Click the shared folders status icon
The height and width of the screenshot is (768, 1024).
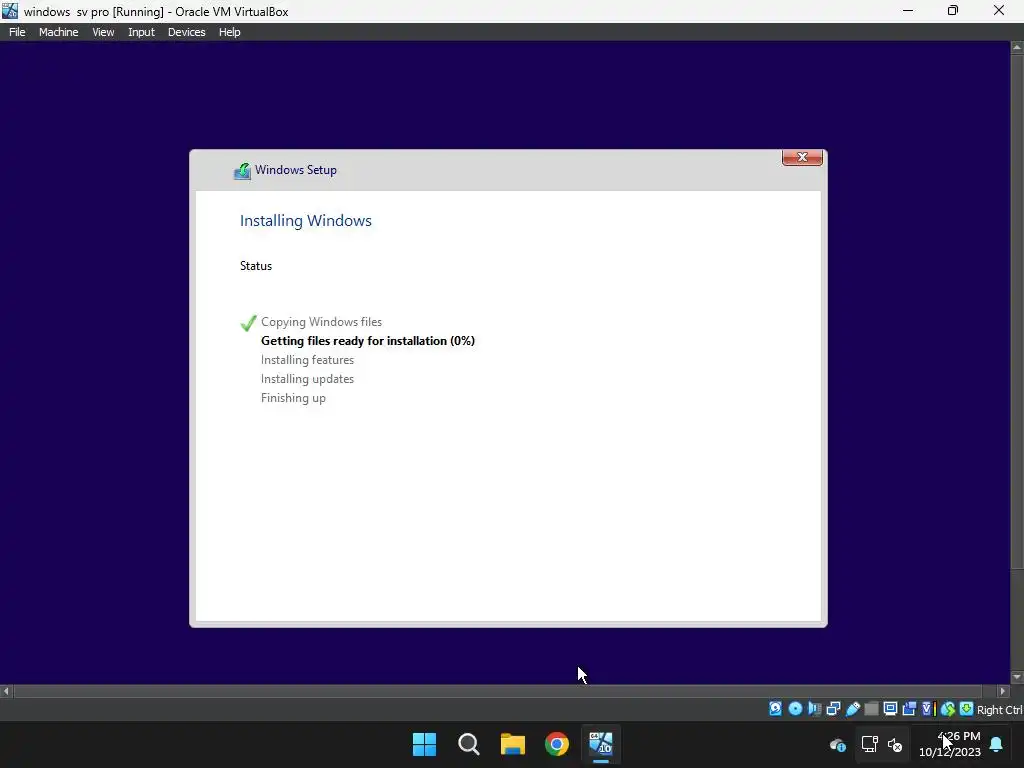tap(872, 709)
